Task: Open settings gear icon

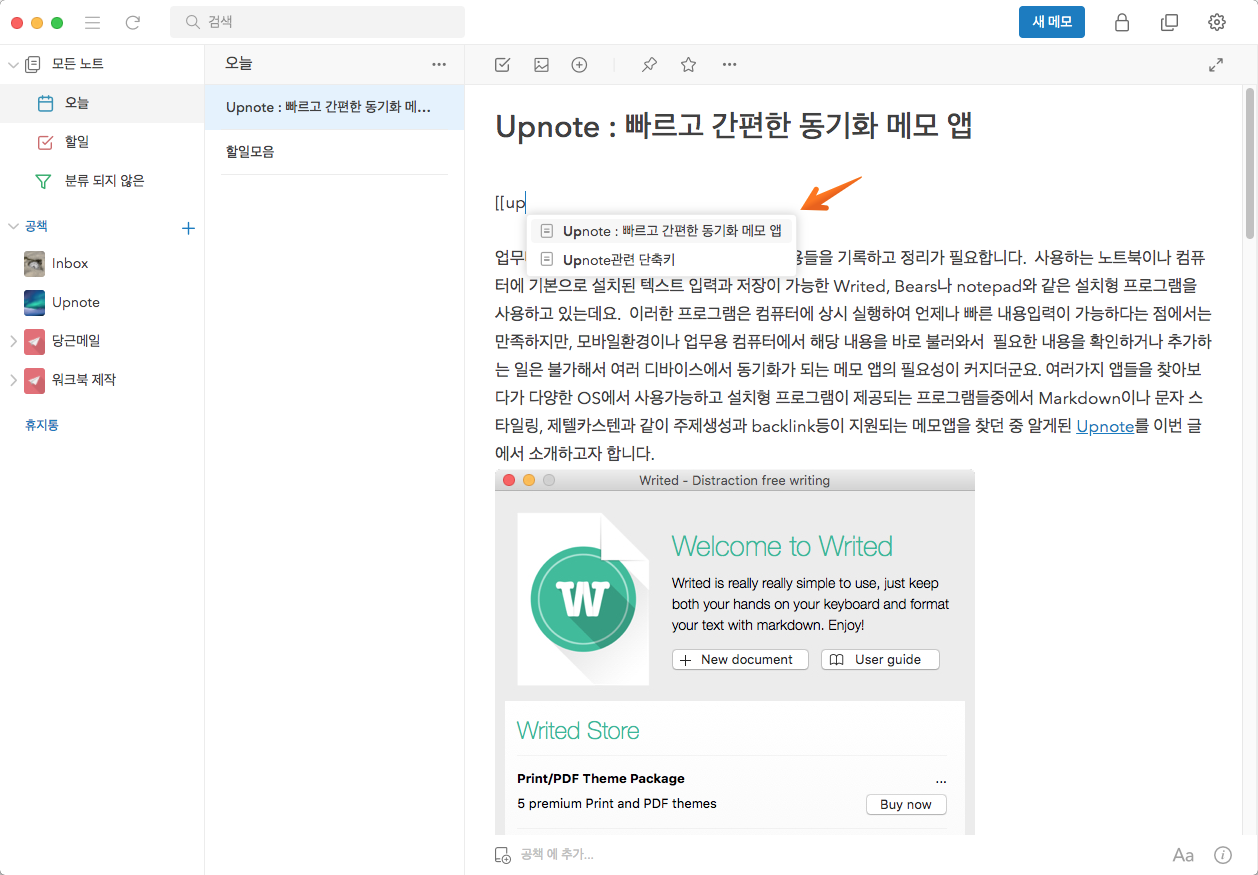Action: pos(1217,22)
